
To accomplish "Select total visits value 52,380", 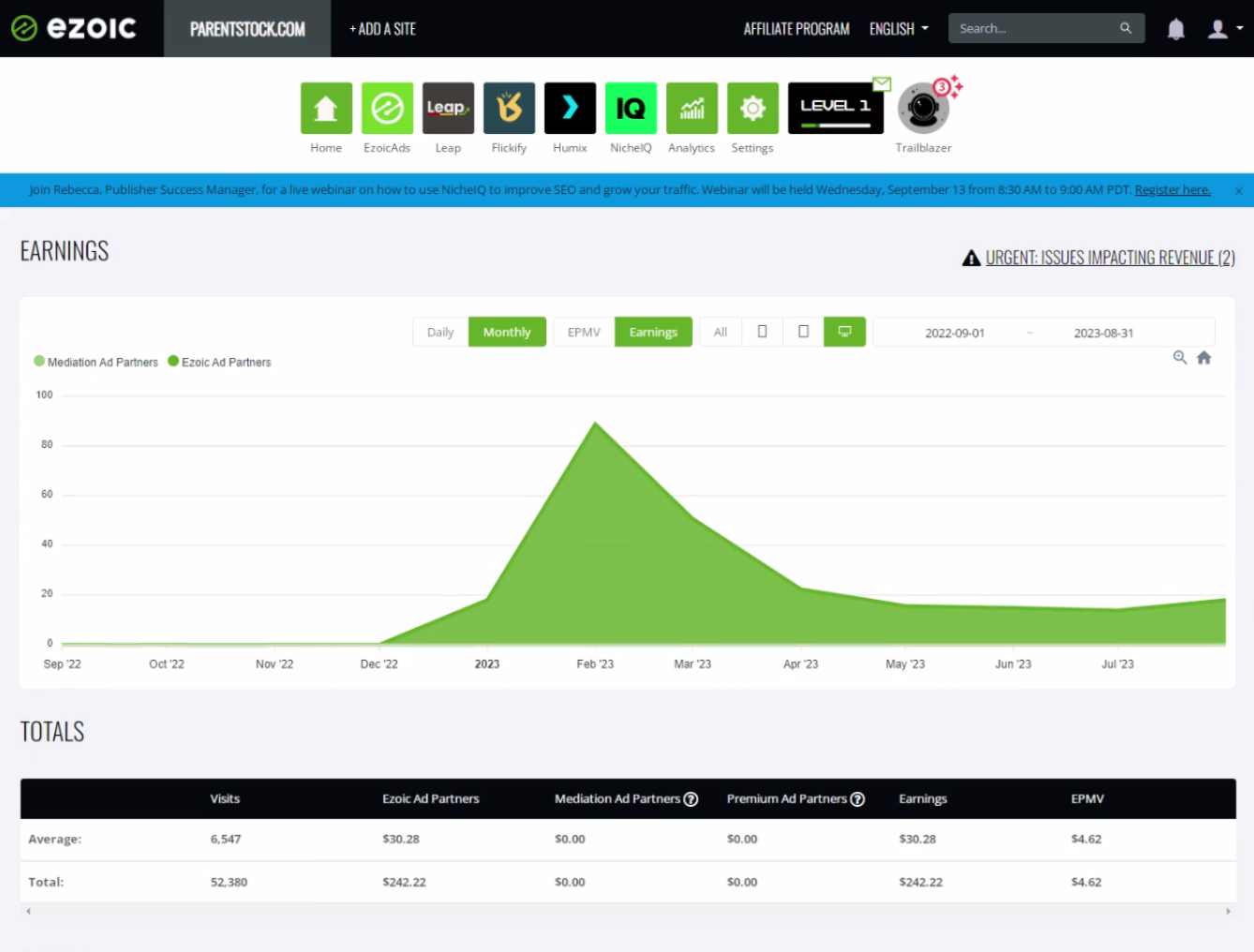I will point(229,882).
